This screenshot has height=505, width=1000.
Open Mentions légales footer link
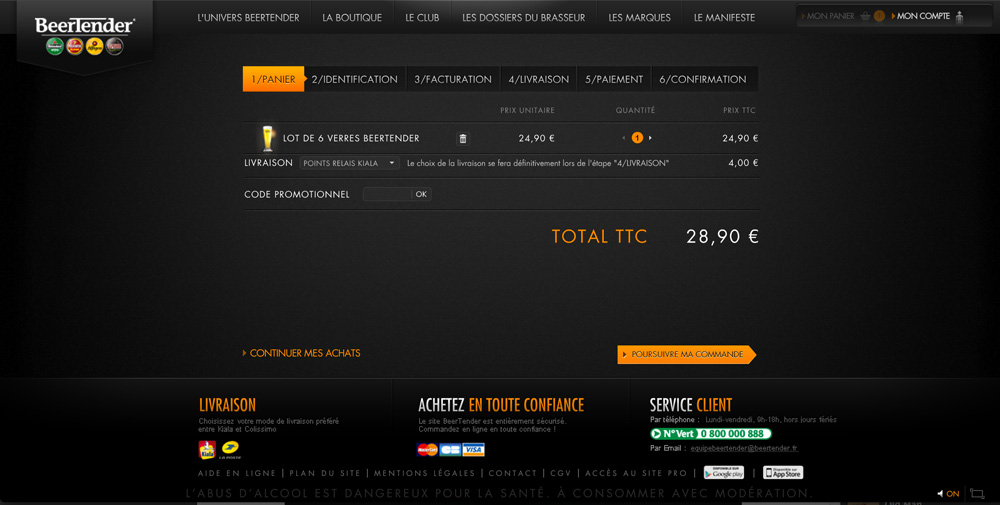click(424, 473)
